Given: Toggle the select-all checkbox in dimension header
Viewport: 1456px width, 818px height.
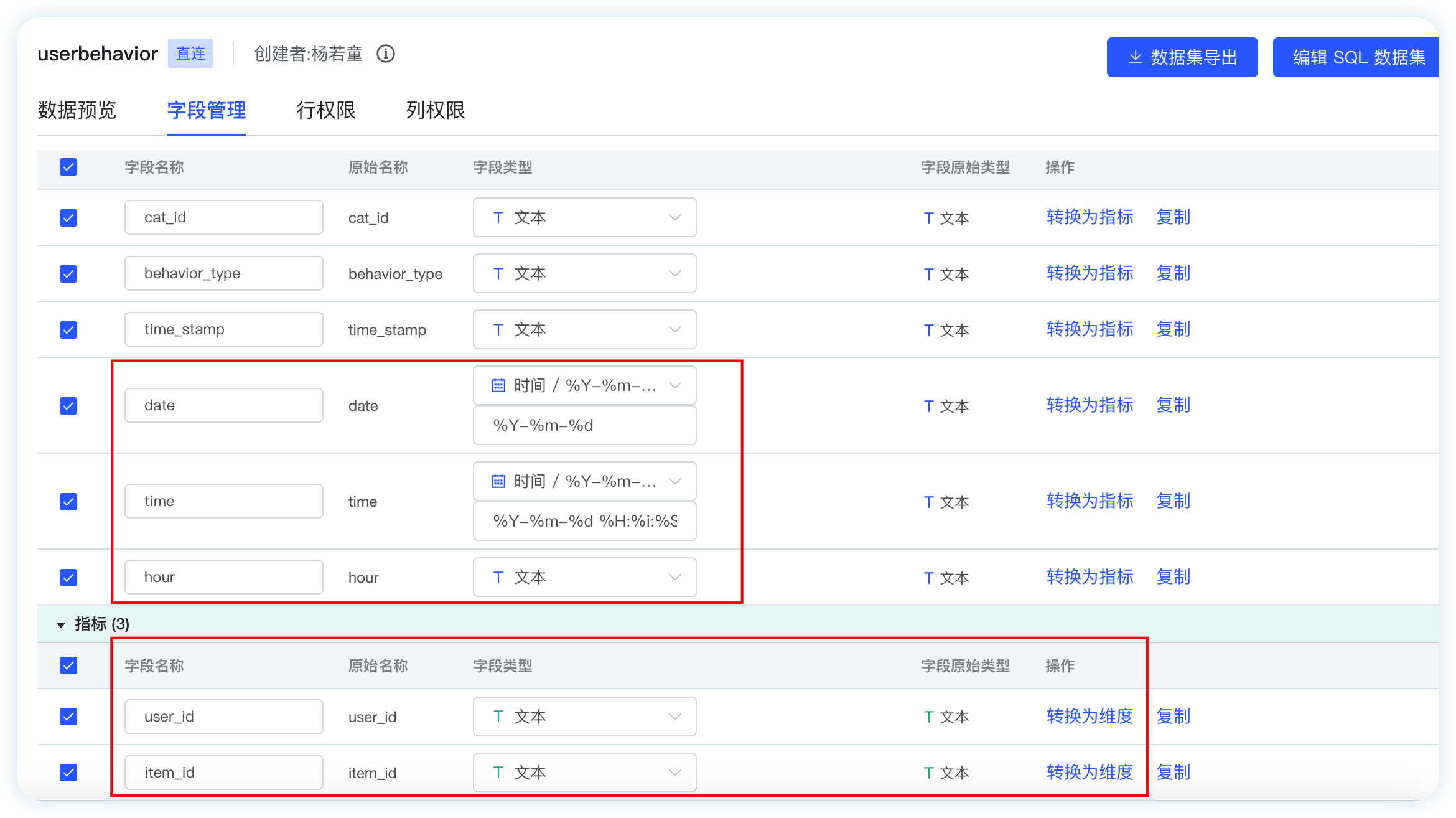Looking at the screenshot, I should 68,167.
